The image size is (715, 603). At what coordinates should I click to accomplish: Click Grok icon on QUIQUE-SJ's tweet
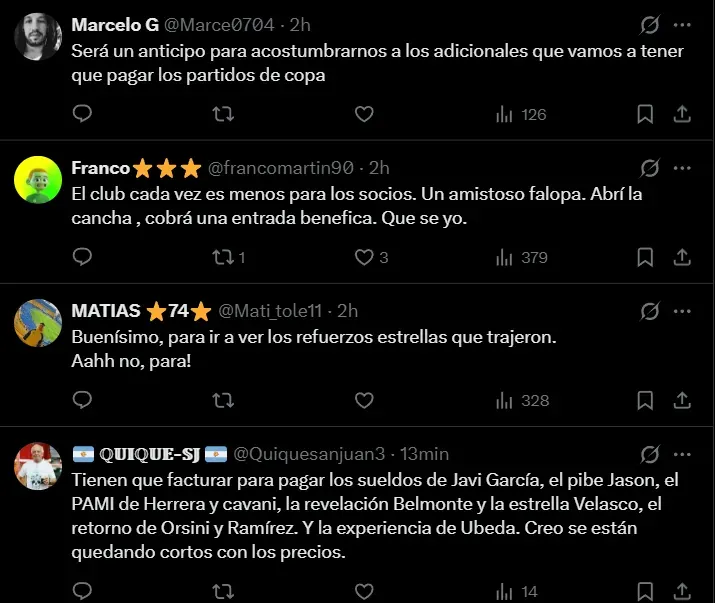pyautogui.click(x=649, y=454)
